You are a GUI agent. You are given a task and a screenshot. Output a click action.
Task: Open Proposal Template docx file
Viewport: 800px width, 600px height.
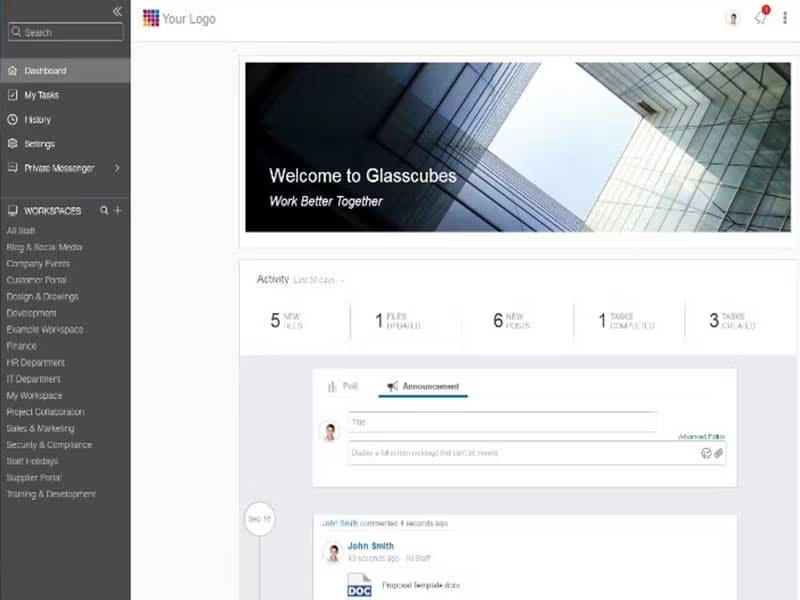(421, 585)
